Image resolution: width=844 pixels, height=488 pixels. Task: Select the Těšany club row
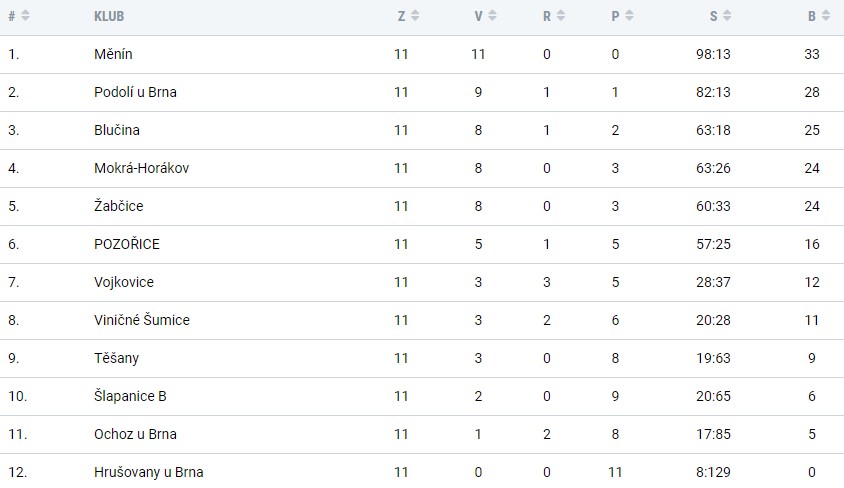point(422,358)
